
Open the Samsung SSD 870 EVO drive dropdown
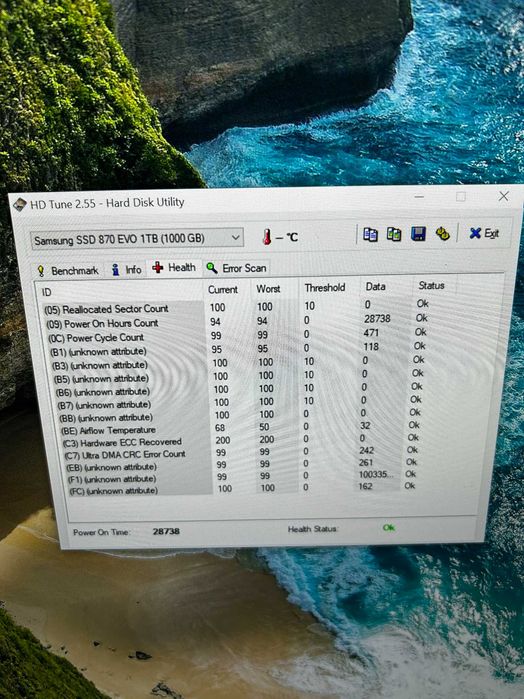(x=137, y=239)
